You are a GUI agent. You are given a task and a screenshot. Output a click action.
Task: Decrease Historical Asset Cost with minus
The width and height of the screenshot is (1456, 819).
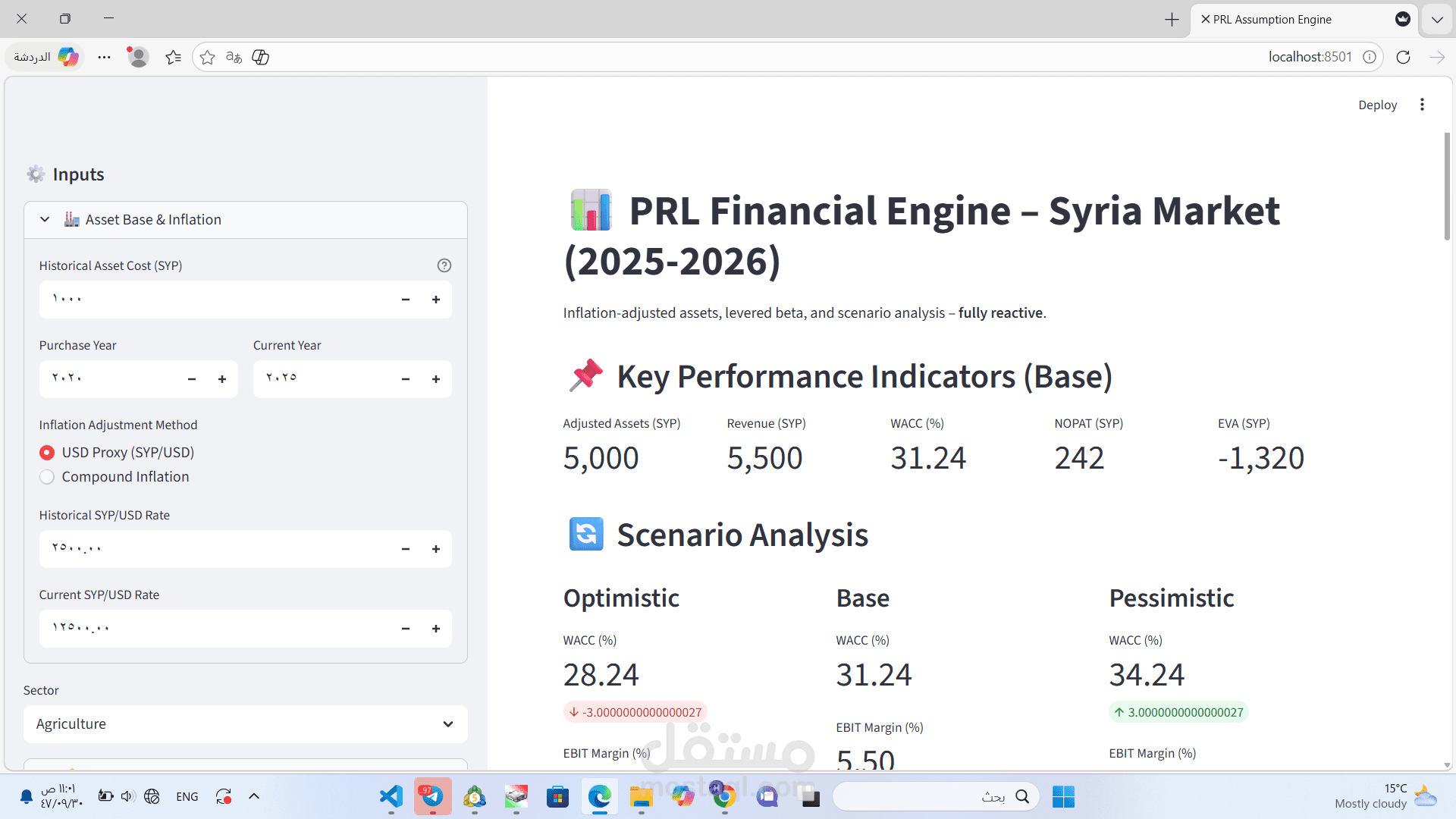click(x=406, y=300)
